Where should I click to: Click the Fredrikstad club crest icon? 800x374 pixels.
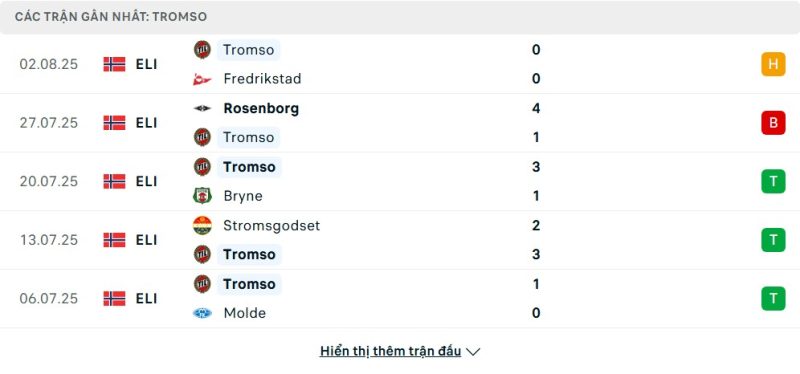(202, 79)
